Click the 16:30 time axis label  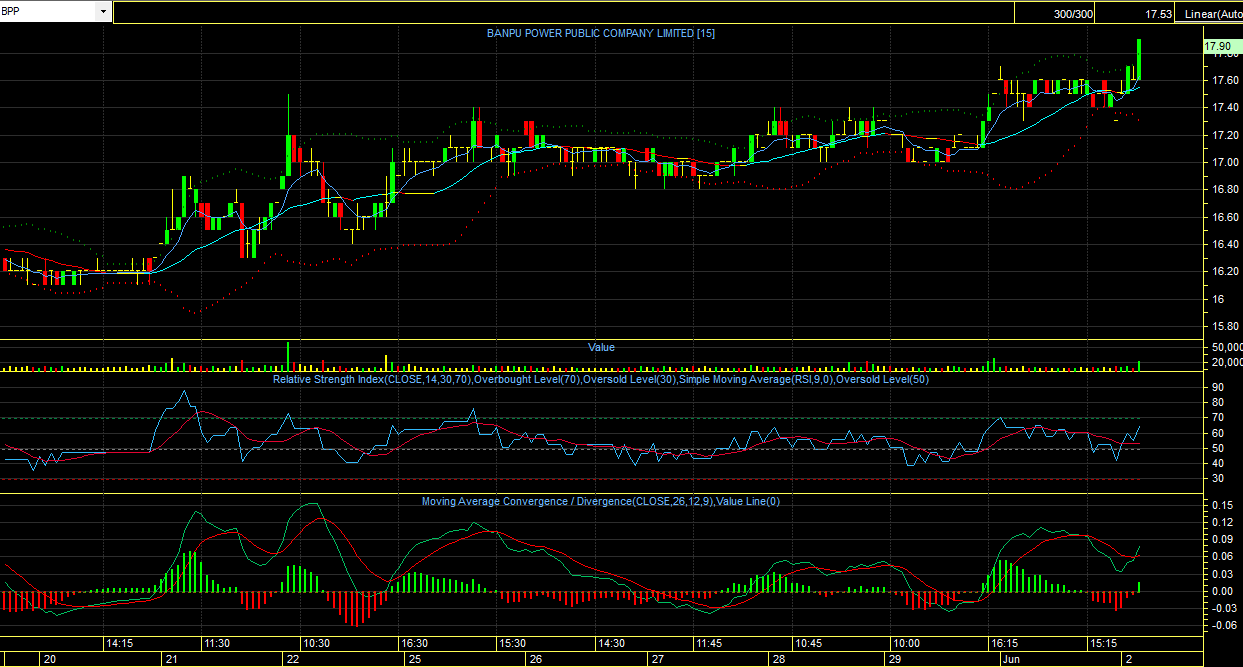414,643
